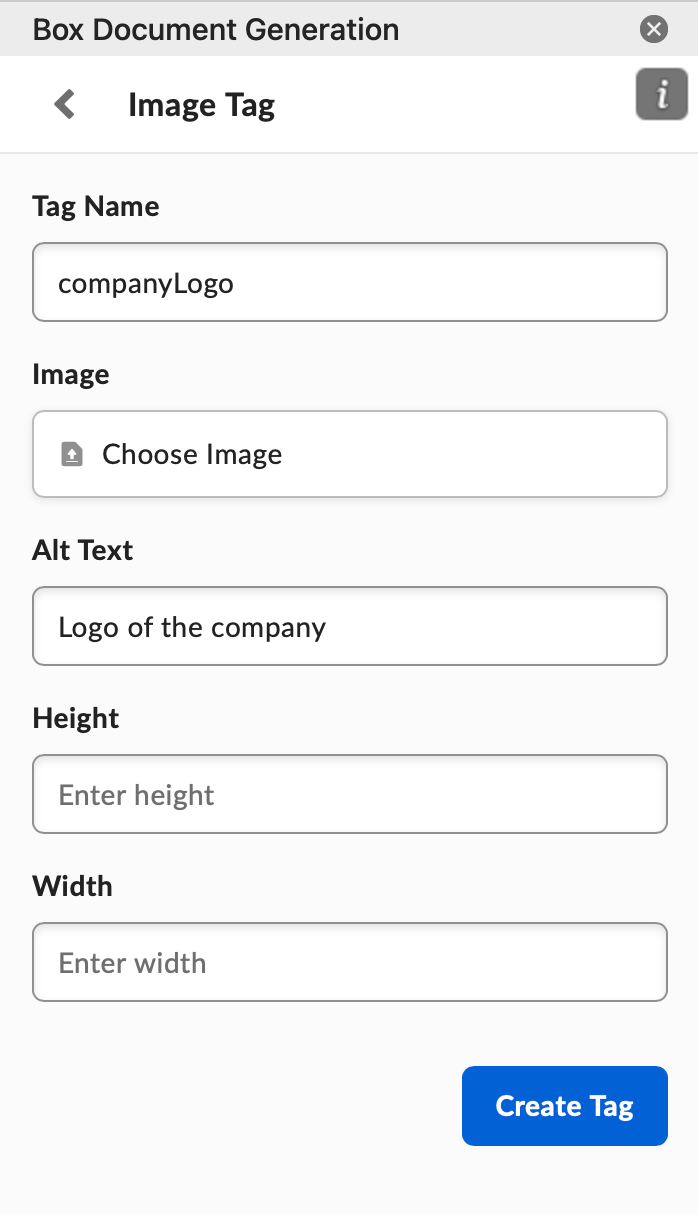Open the image file picker via Choose Image
Image resolution: width=698 pixels, height=1214 pixels.
(349, 453)
